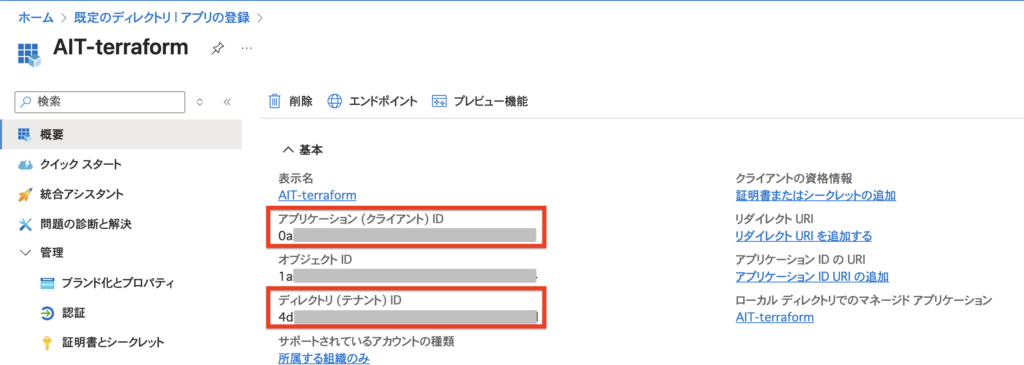Click the diagnose and solve problems wrench icon
The height and width of the screenshot is (365, 1024).
coord(25,224)
